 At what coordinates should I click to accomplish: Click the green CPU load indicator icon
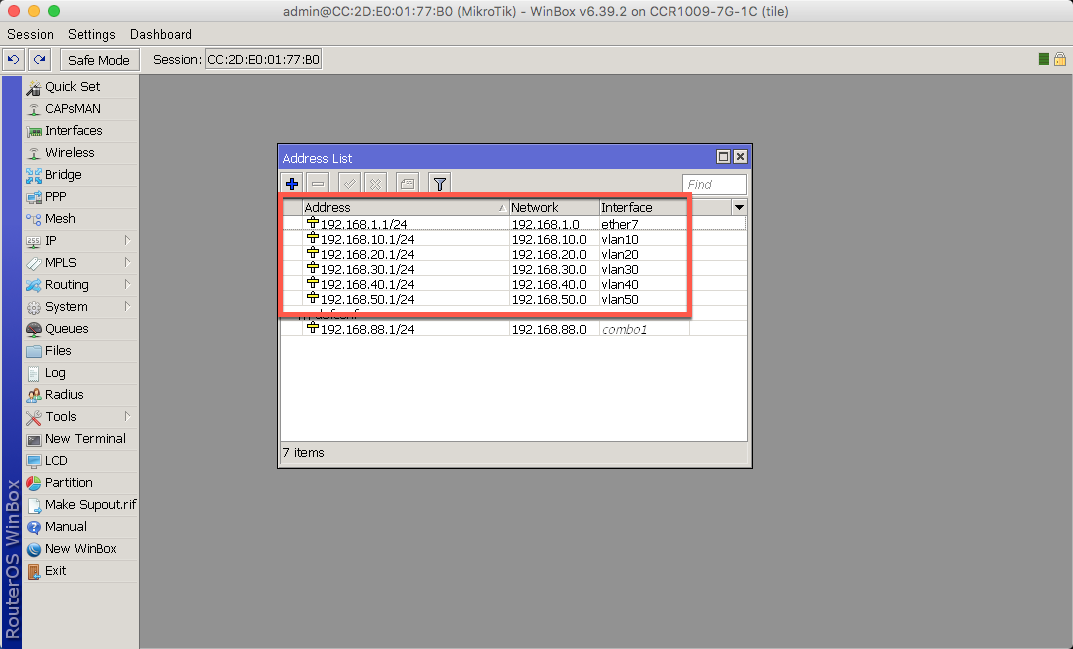point(1044,60)
